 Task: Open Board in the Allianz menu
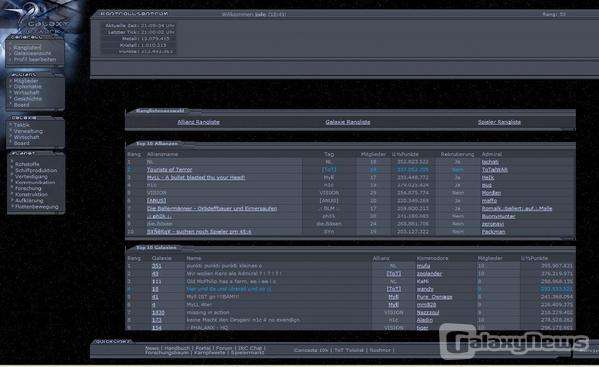tap(21, 105)
